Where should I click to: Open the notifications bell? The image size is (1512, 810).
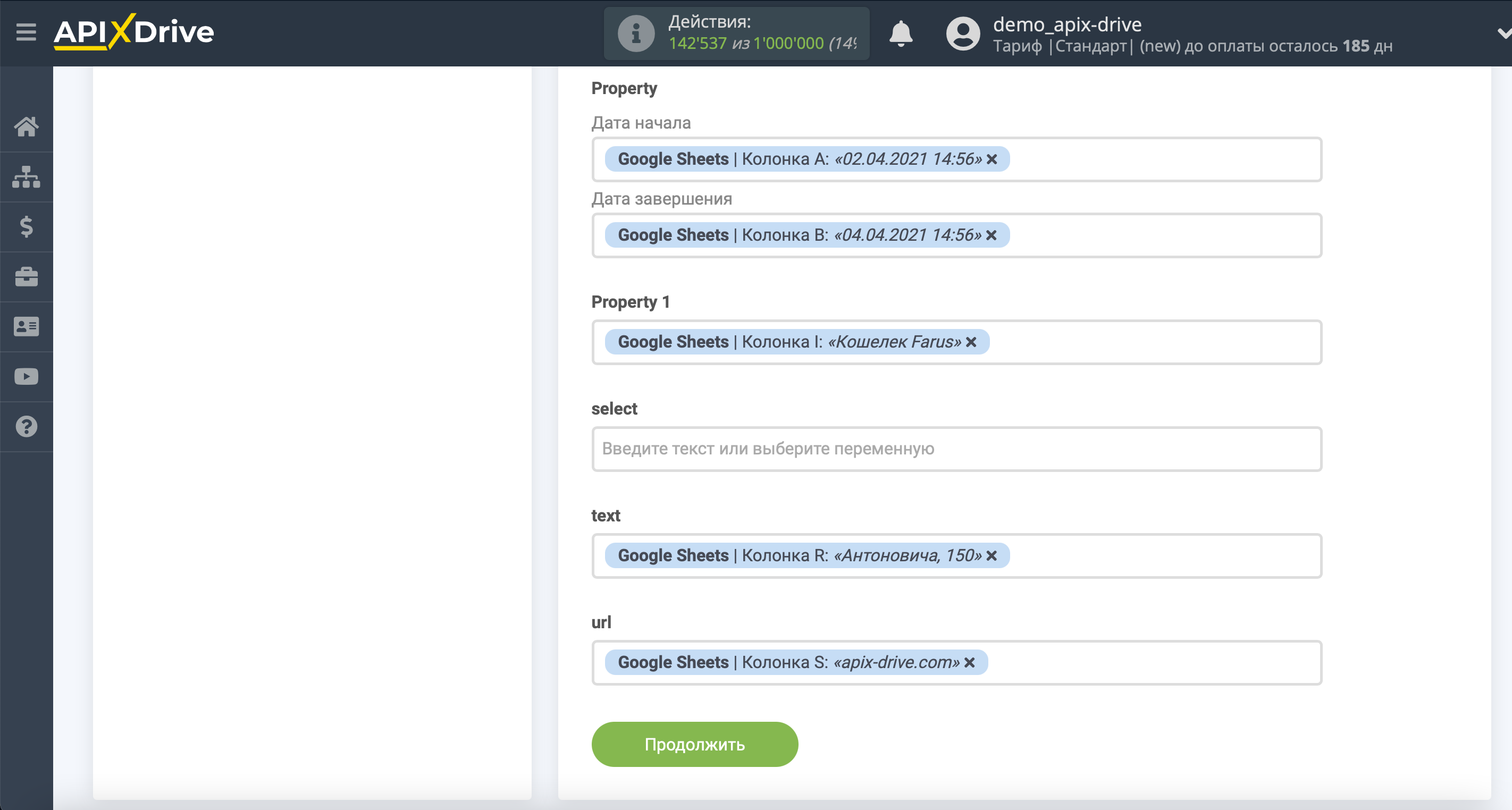(x=901, y=33)
